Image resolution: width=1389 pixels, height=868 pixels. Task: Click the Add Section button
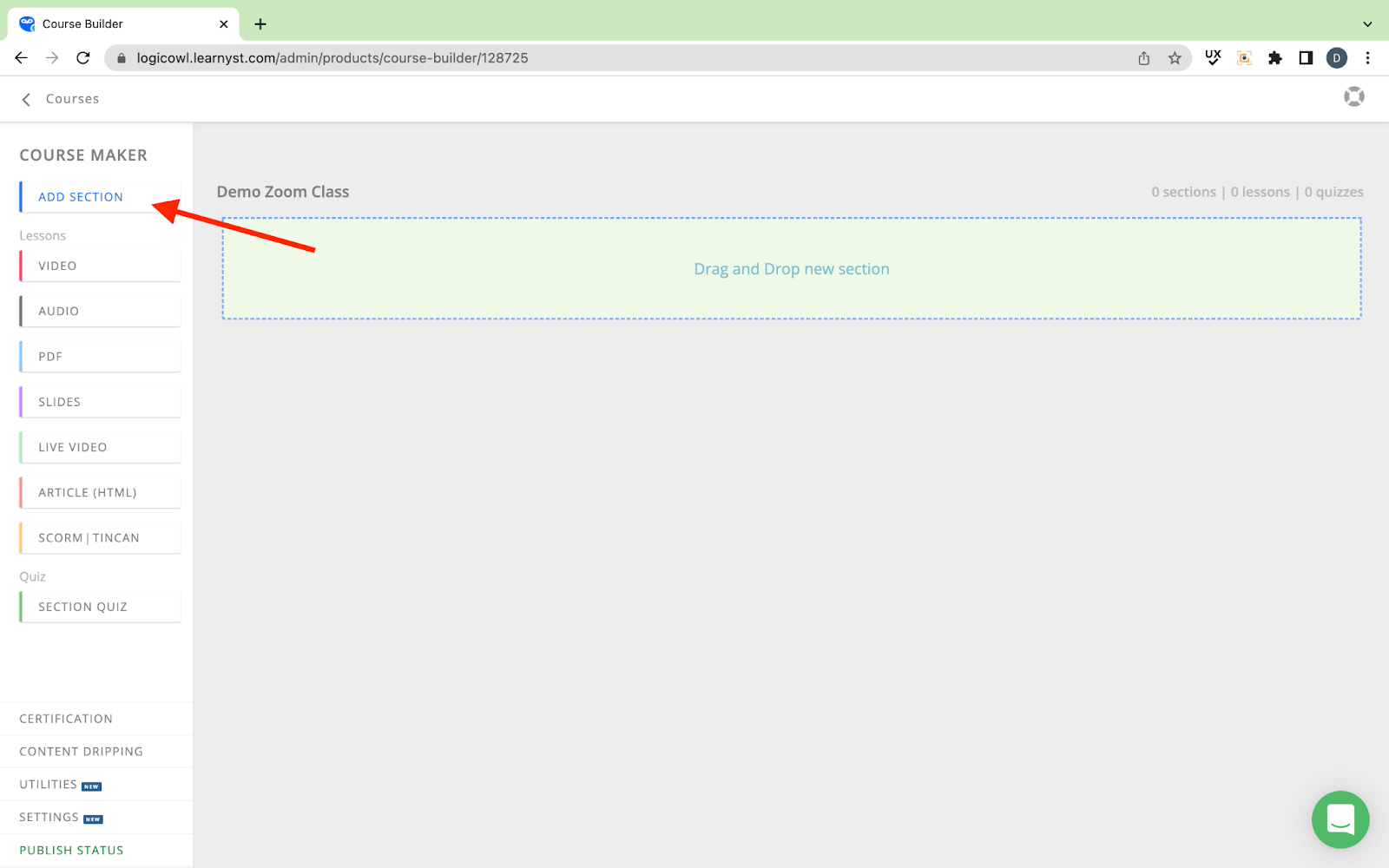100,197
